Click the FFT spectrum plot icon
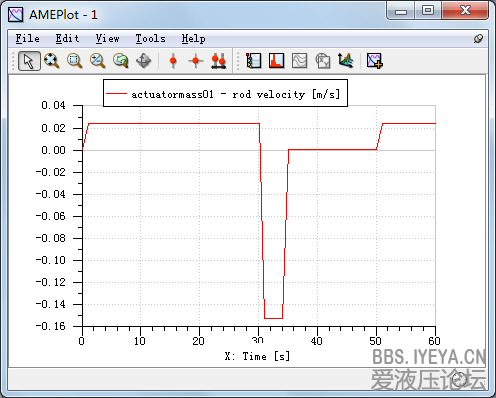Image resolution: width=496 pixels, height=398 pixels. [277, 61]
